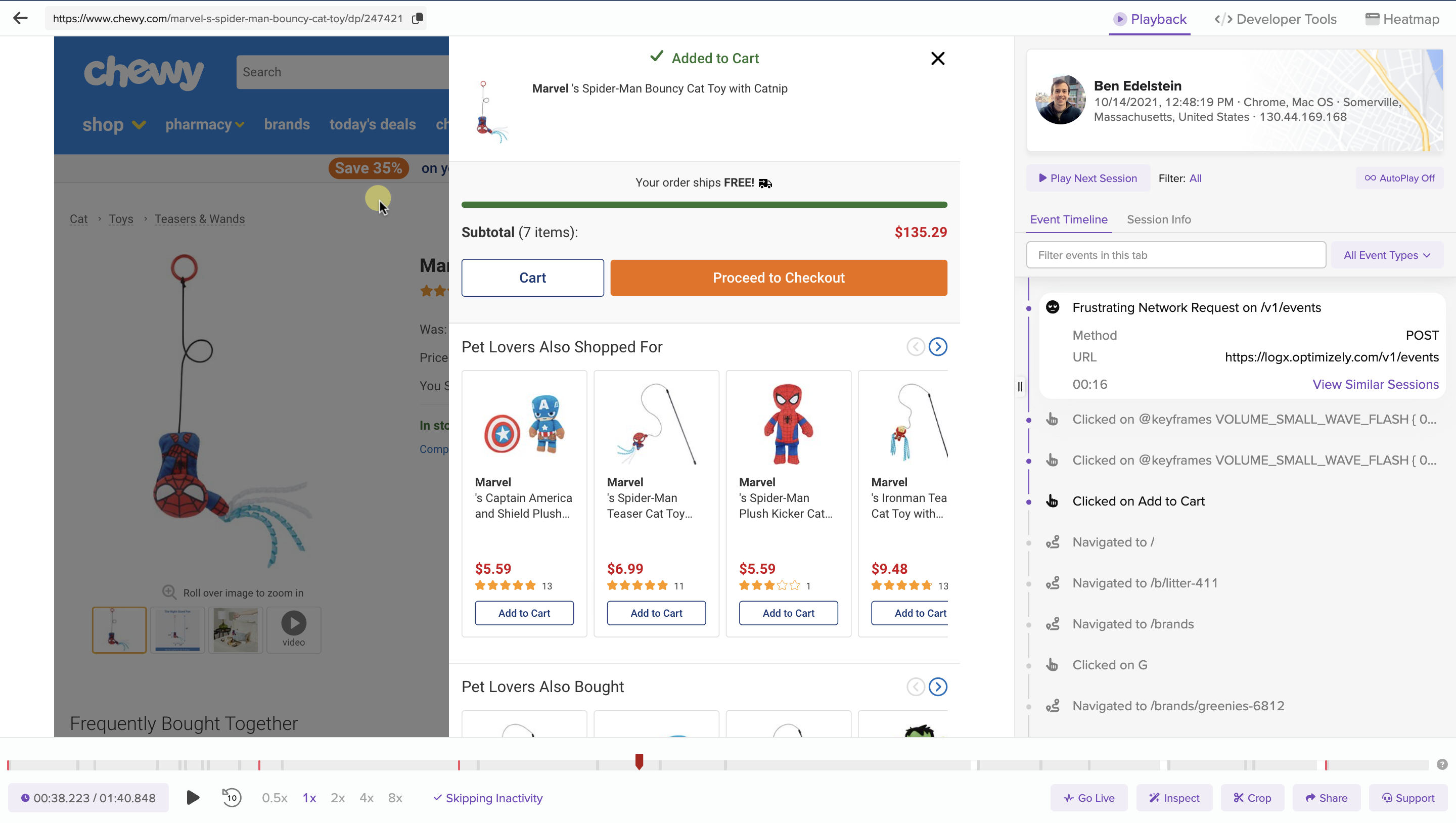Click next arrow in Also Shopped For
Viewport: 1456px width, 823px height.
(x=938, y=346)
